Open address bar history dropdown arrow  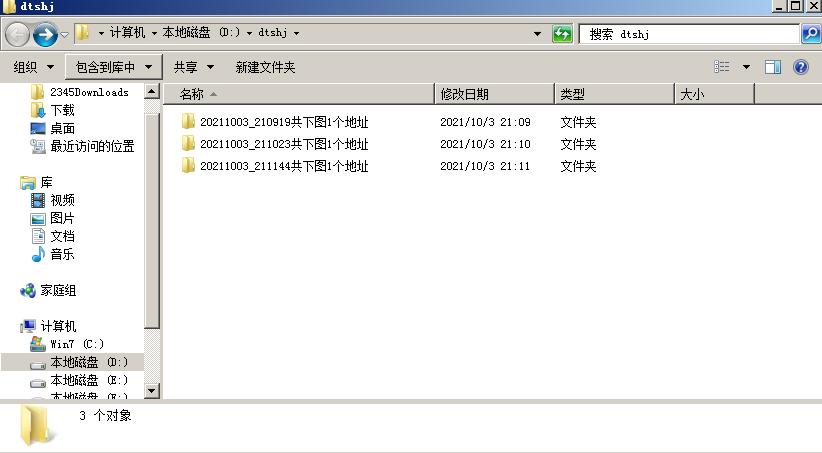click(x=537, y=34)
